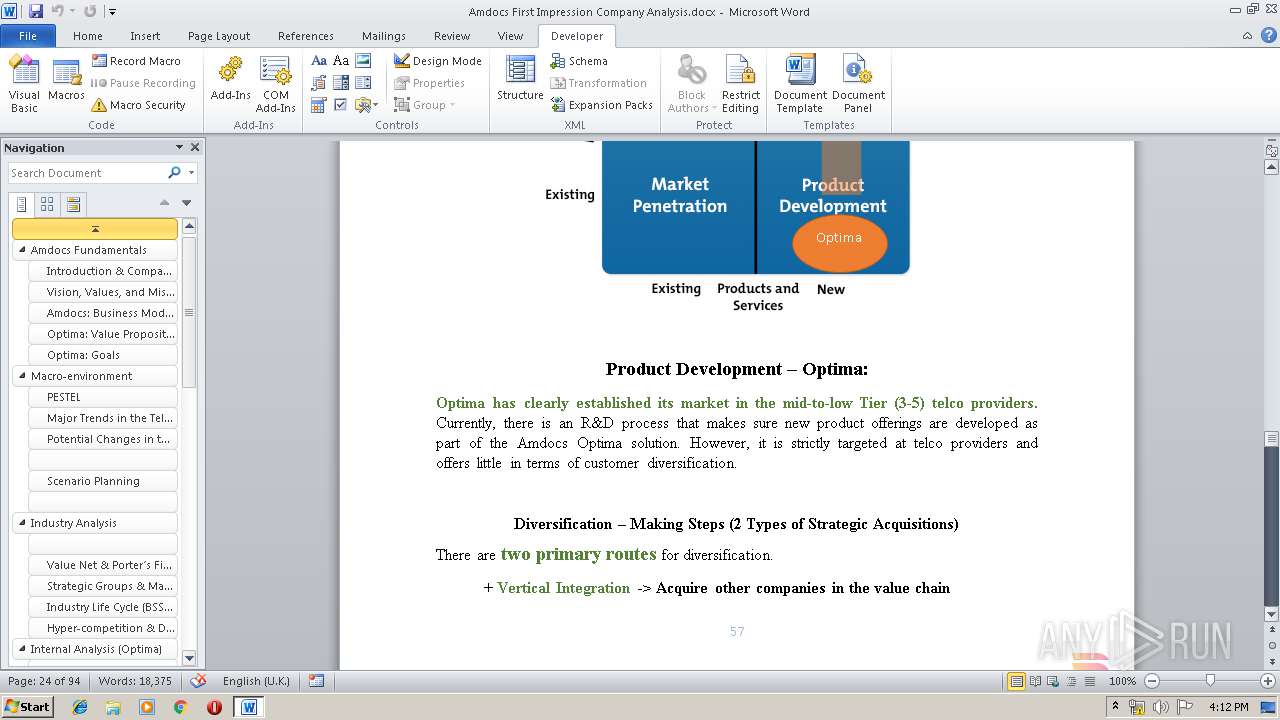Switch to the References tab

306,36
